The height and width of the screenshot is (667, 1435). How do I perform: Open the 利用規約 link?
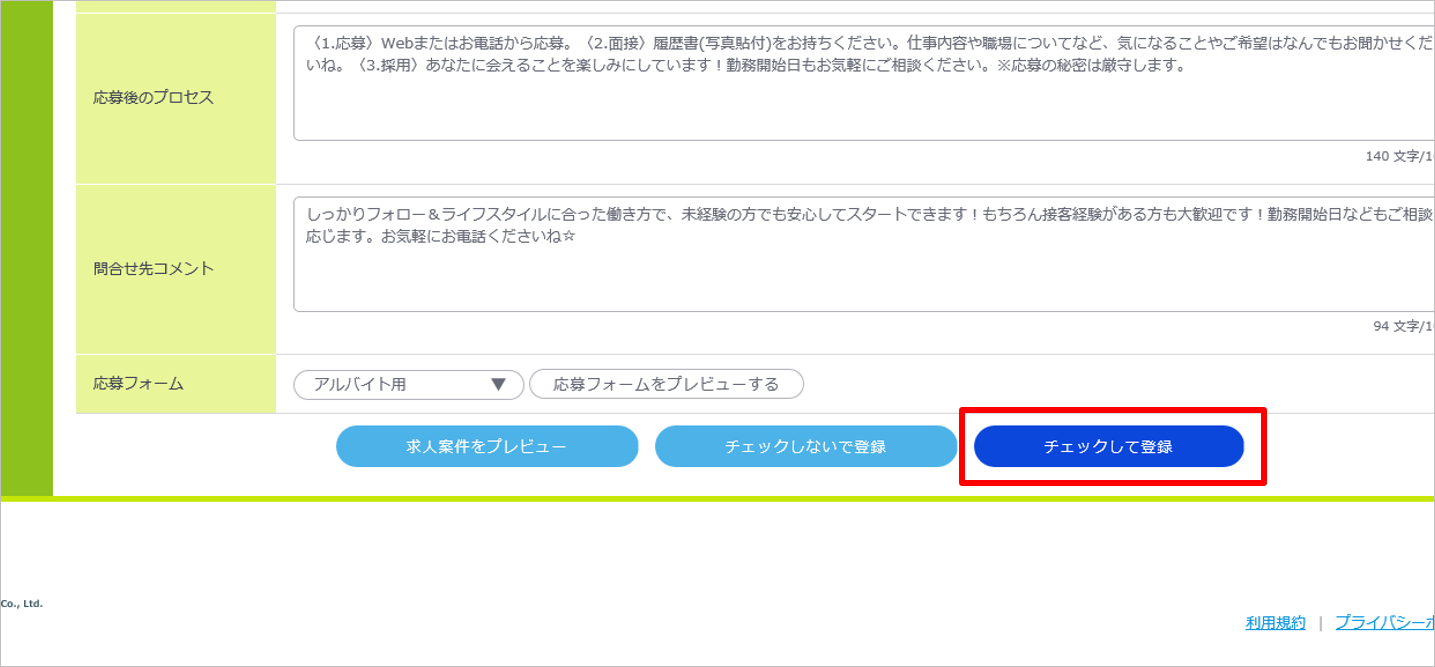coord(1275,623)
